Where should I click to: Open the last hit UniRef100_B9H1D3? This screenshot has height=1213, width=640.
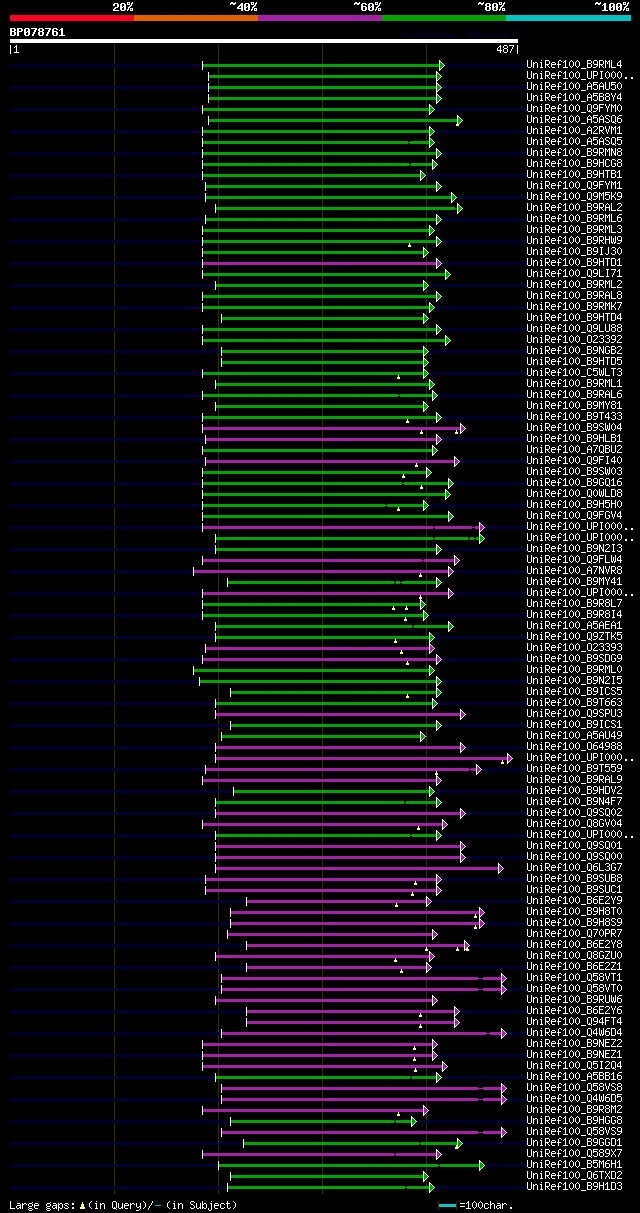pos(574,1187)
